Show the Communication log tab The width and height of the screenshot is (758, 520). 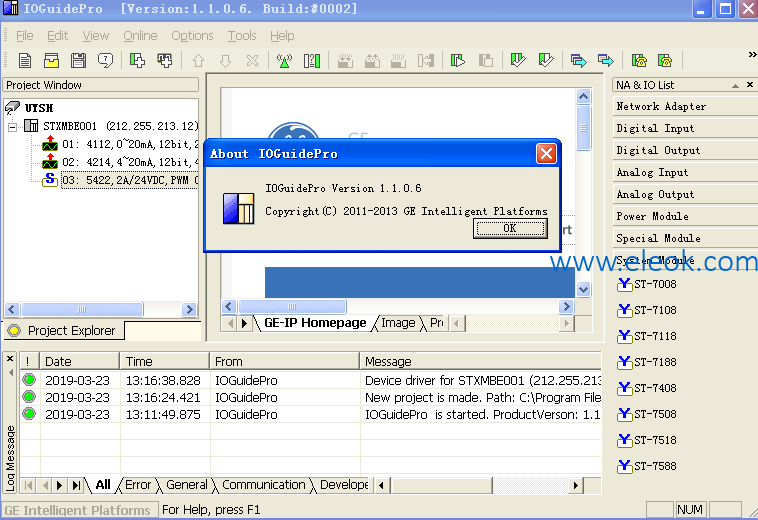(x=263, y=485)
